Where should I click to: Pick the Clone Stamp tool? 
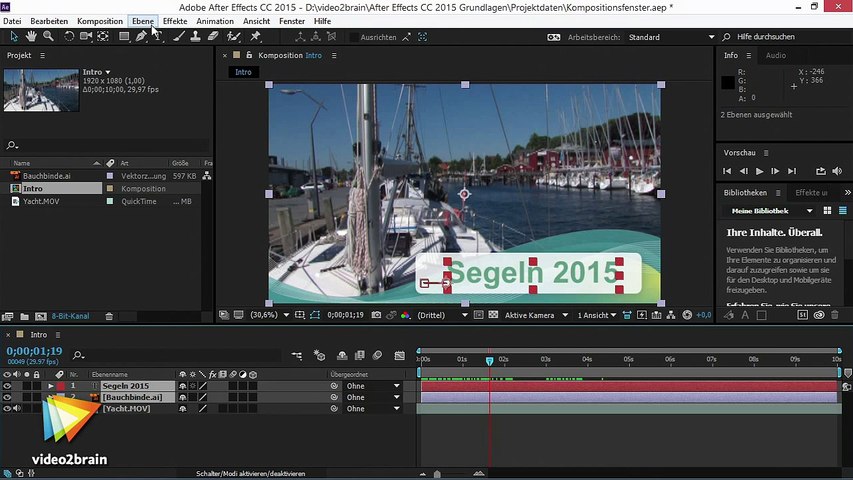coord(195,36)
